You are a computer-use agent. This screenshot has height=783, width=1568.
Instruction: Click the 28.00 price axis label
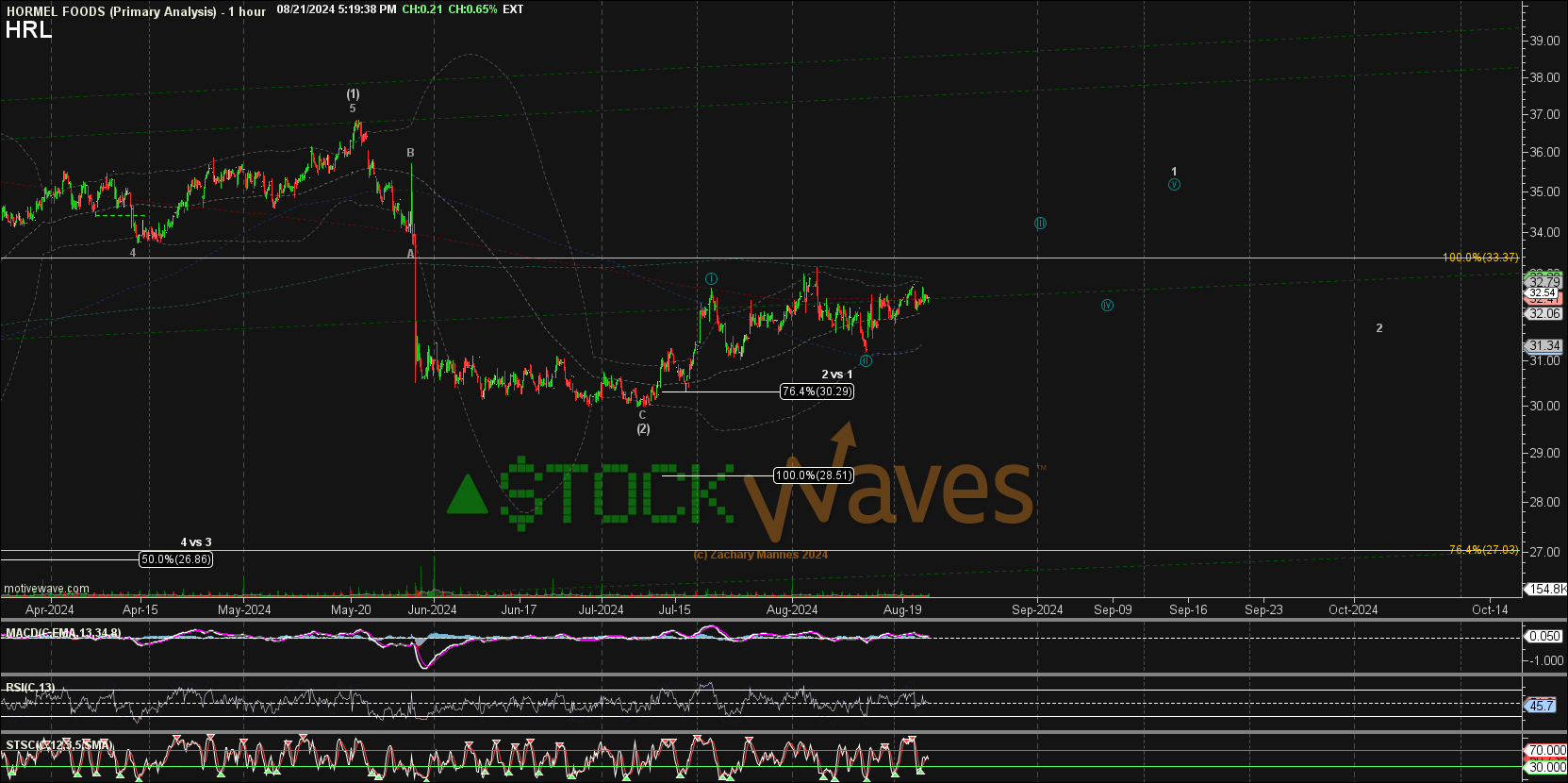[x=1544, y=502]
